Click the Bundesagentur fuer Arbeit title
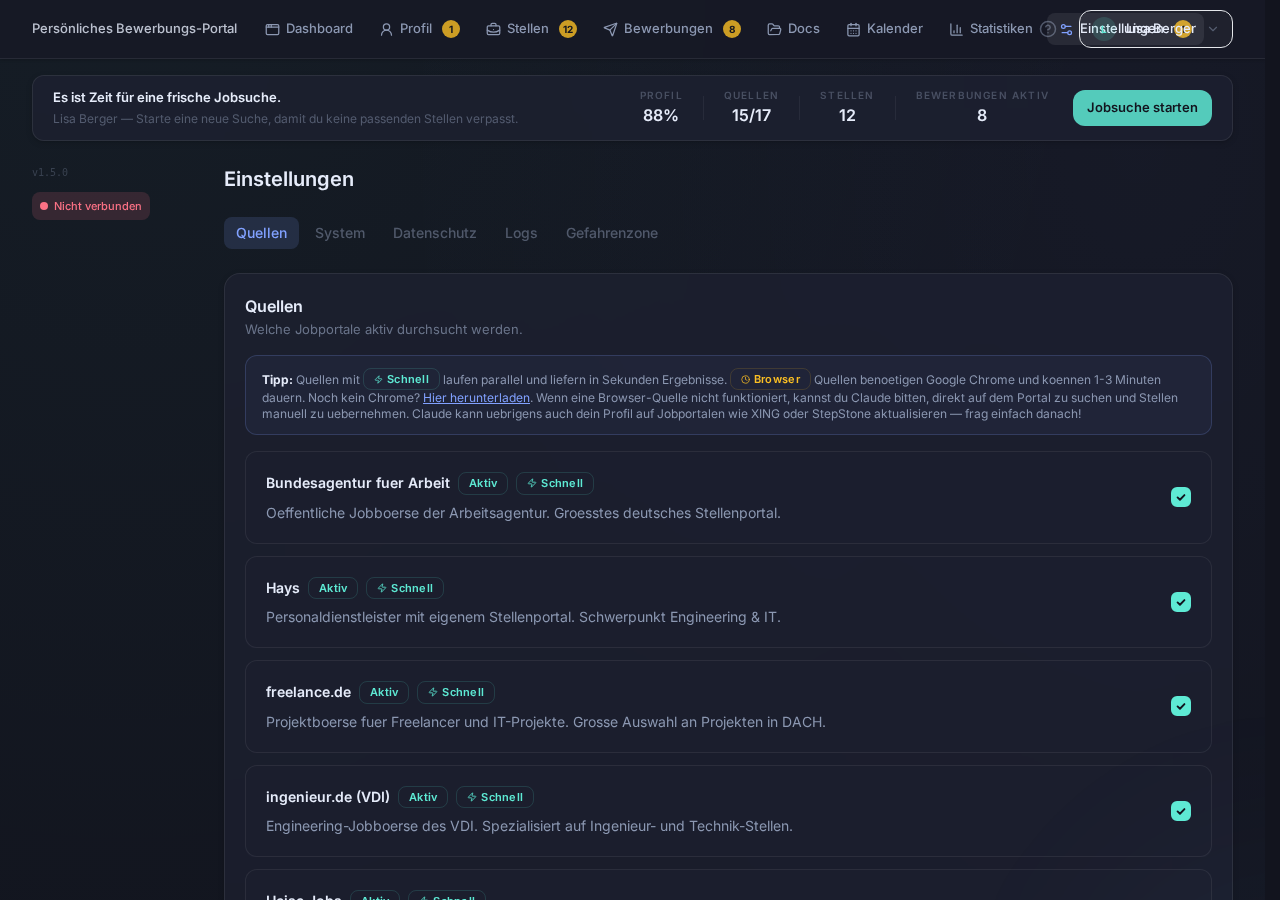 [358, 483]
